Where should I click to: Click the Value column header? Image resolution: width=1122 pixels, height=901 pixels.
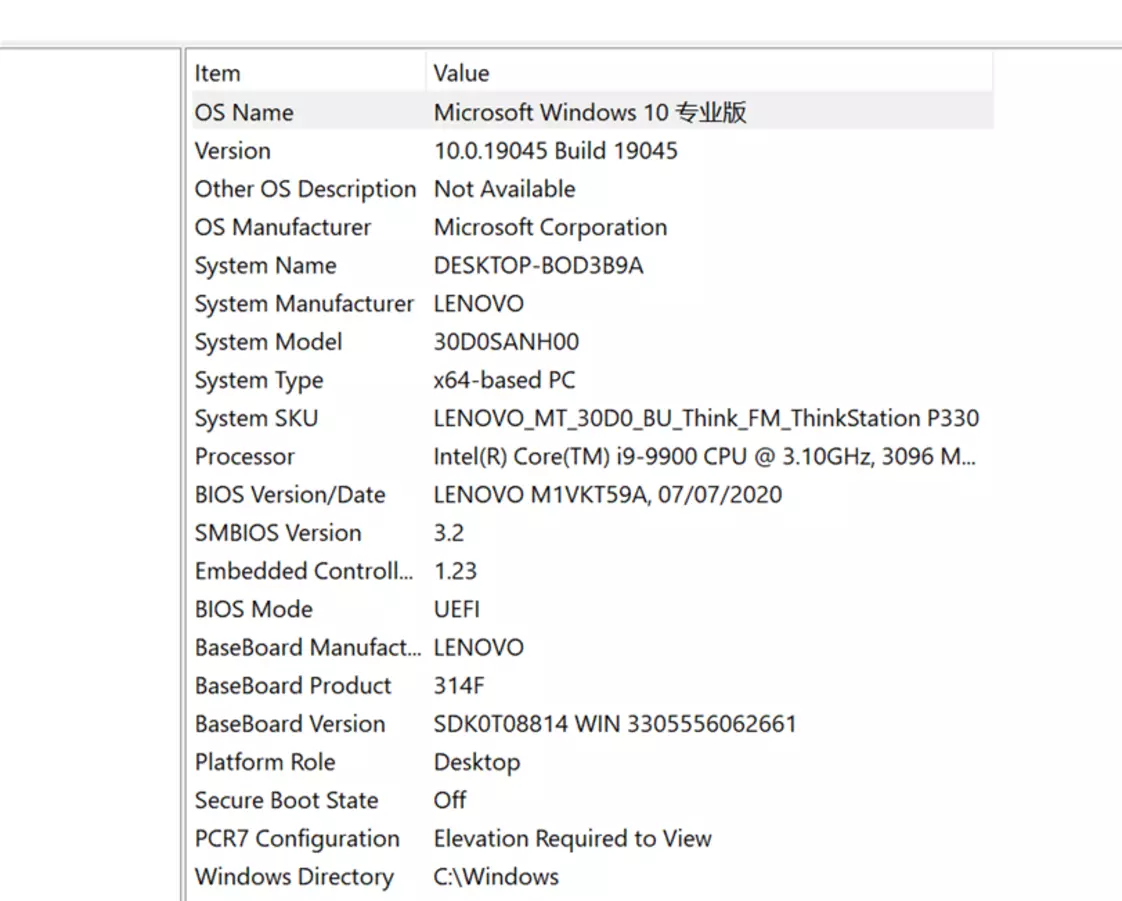pyautogui.click(x=461, y=73)
